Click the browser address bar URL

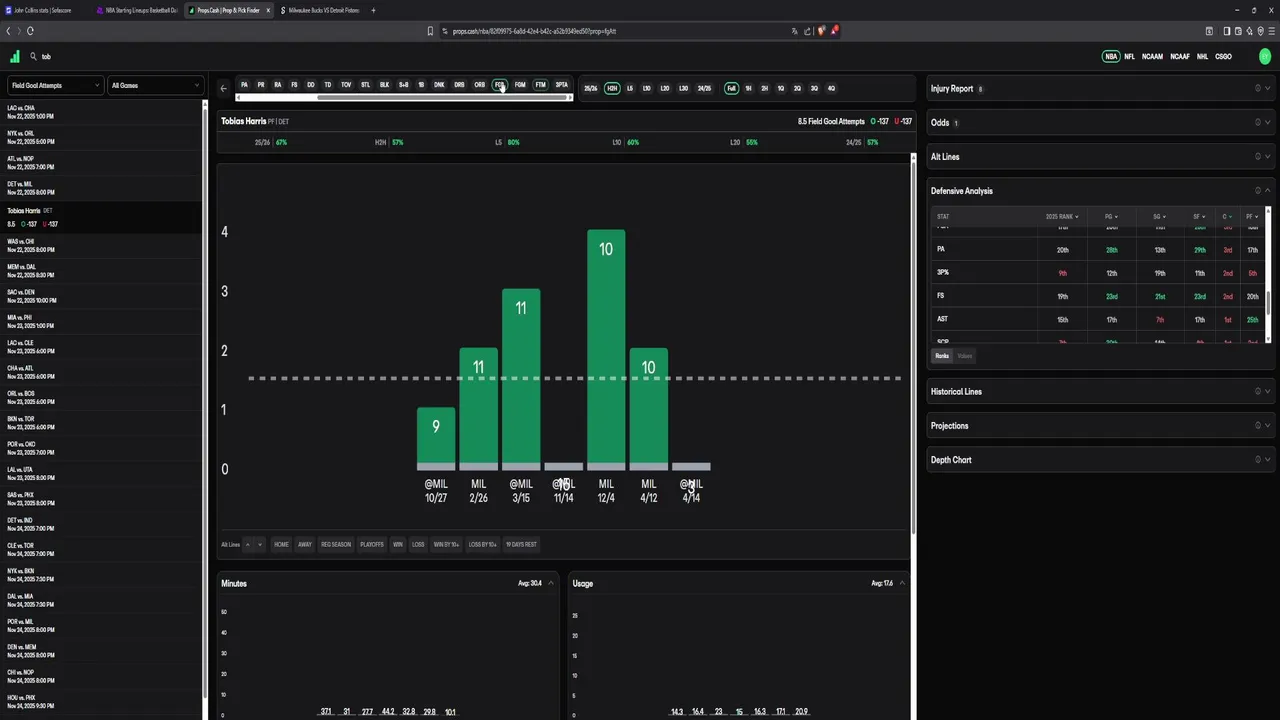534,31
